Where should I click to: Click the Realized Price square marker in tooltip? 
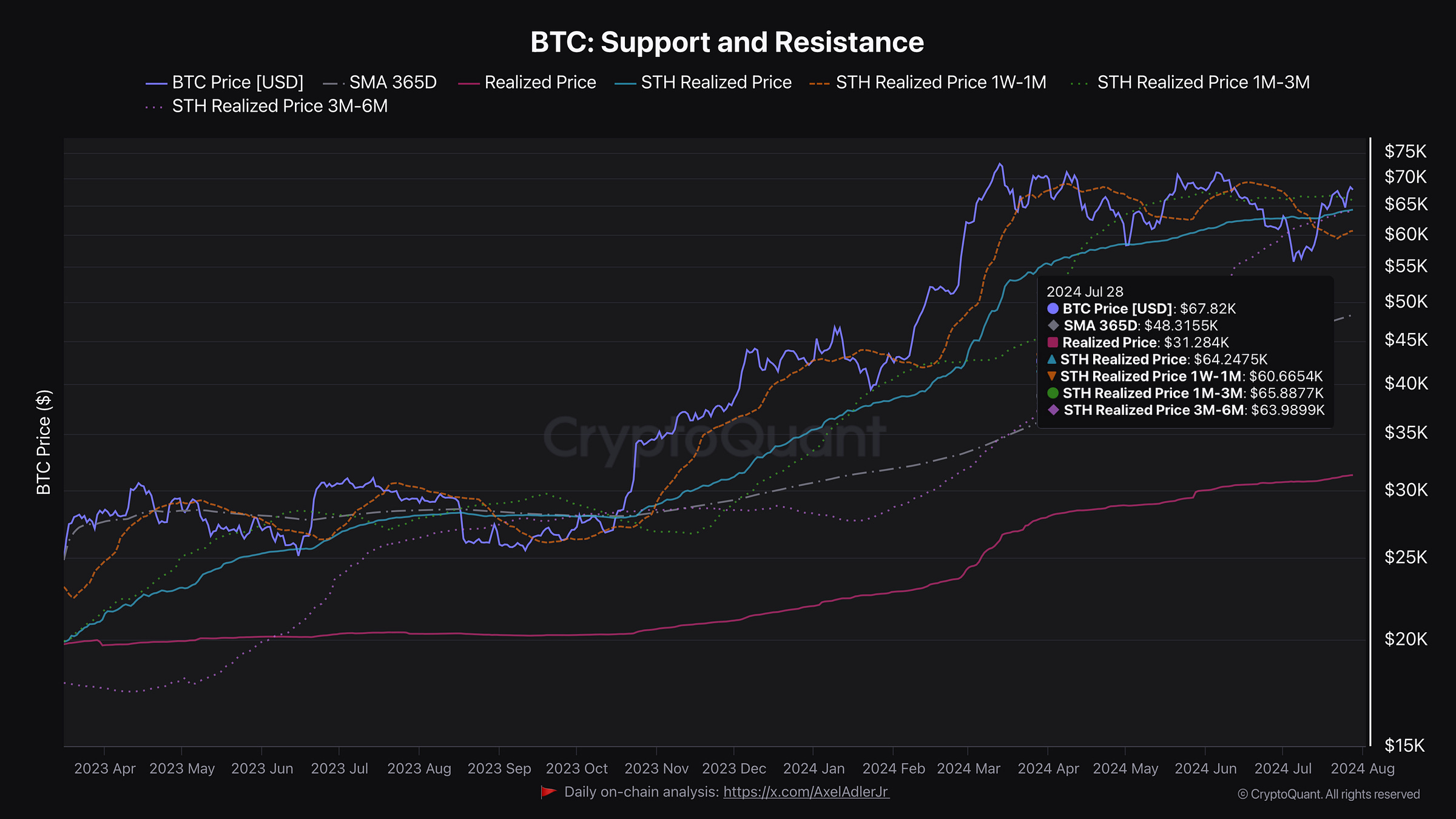(x=1053, y=343)
